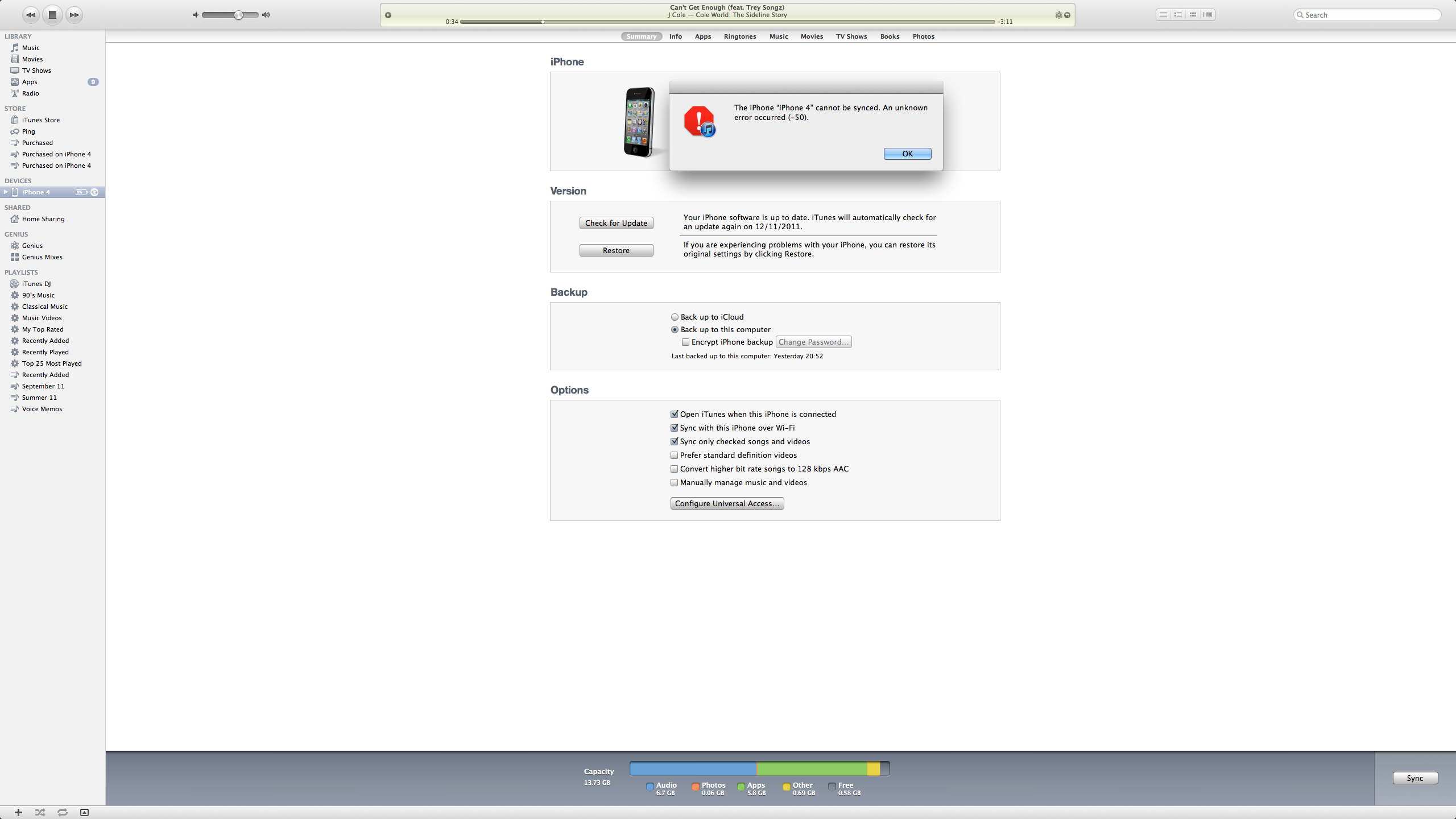Screen dimensions: 1456x819
Task: Open the Info tab
Action: tap(676, 36)
